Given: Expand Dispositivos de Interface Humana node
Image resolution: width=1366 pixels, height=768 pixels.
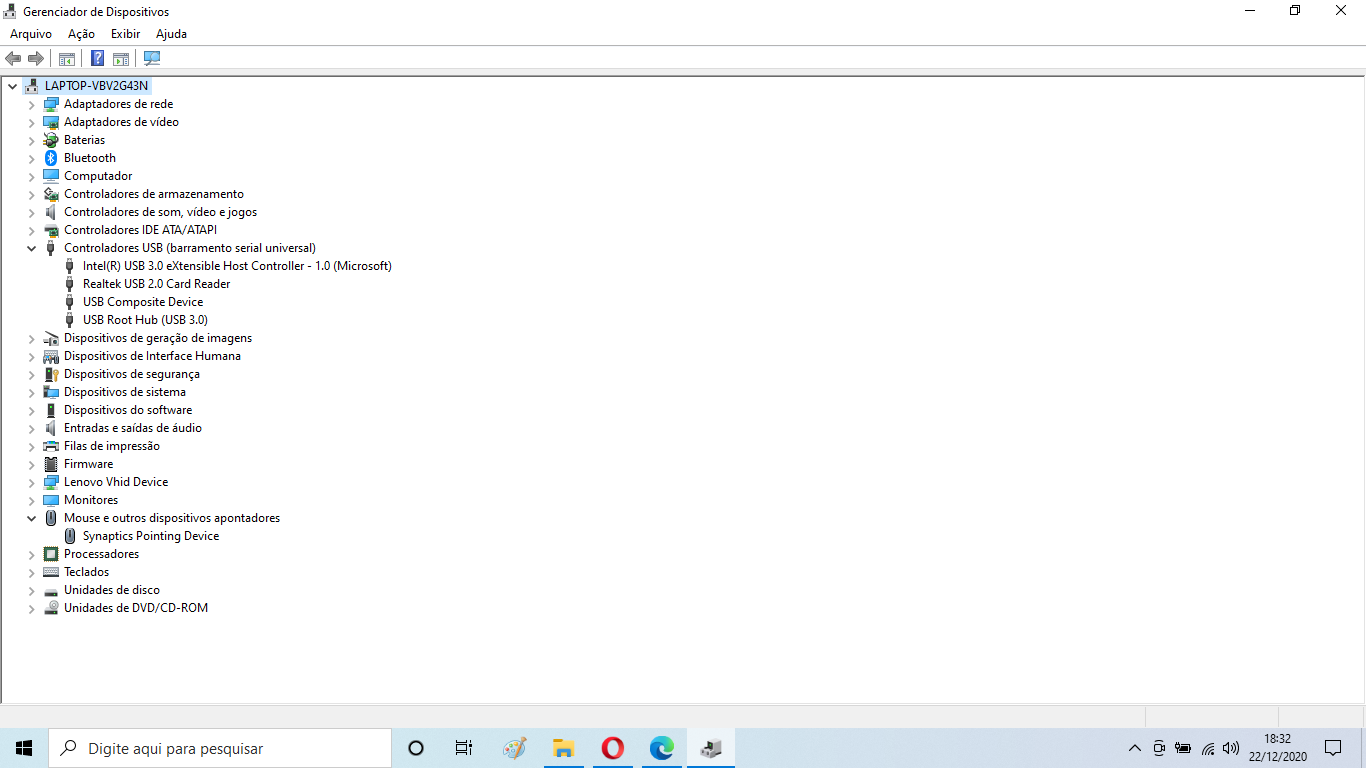Looking at the screenshot, I should pyautogui.click(x=31, y=356).
